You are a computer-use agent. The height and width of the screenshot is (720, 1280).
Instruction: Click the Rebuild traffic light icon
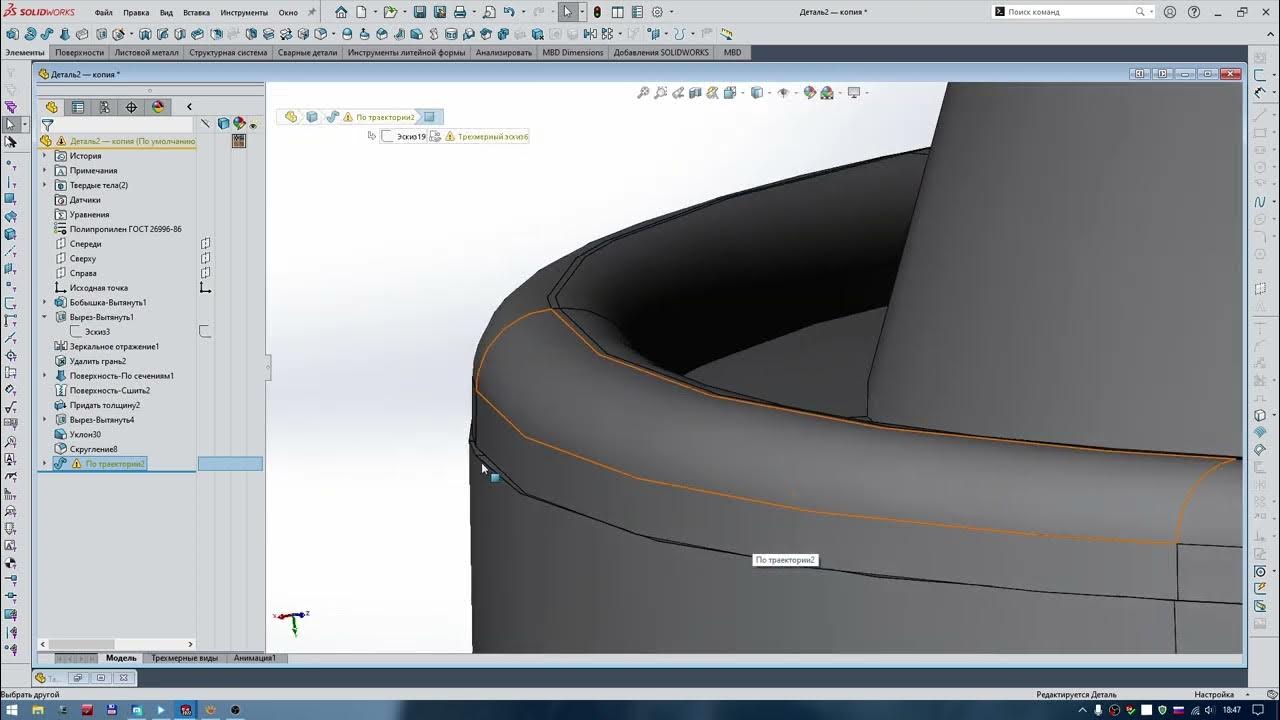[x=597, y=12]
